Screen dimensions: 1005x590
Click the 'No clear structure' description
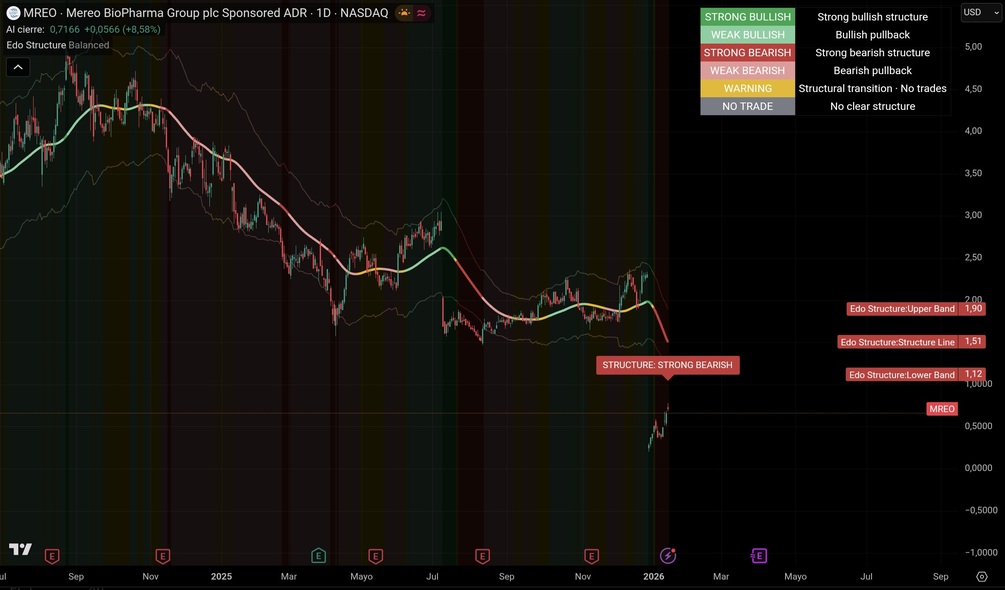pyautogui.click(x=872, y=106)
